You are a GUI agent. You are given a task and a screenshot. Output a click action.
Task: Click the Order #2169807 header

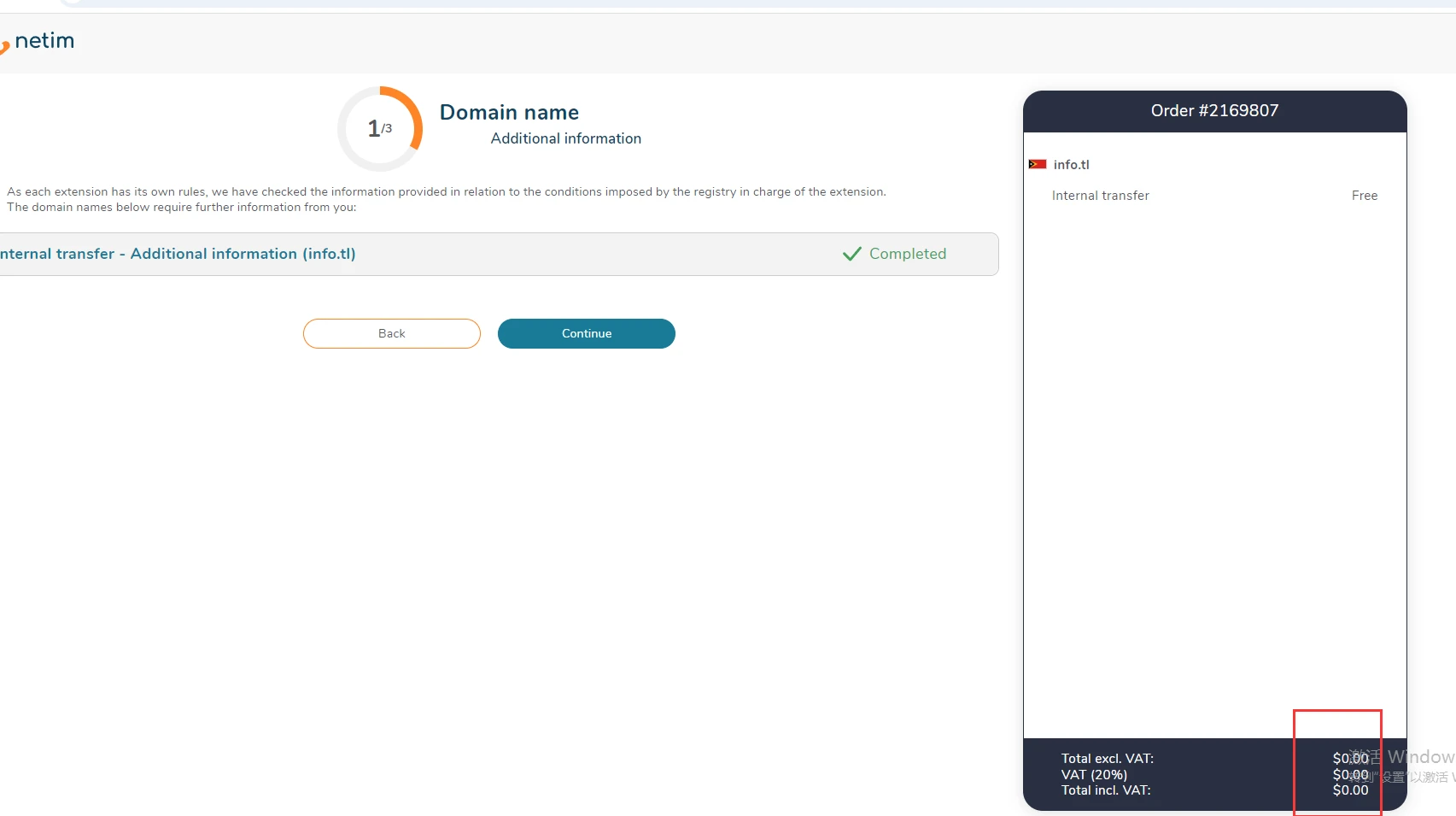pyautogui.click(x=1213, y=111)
